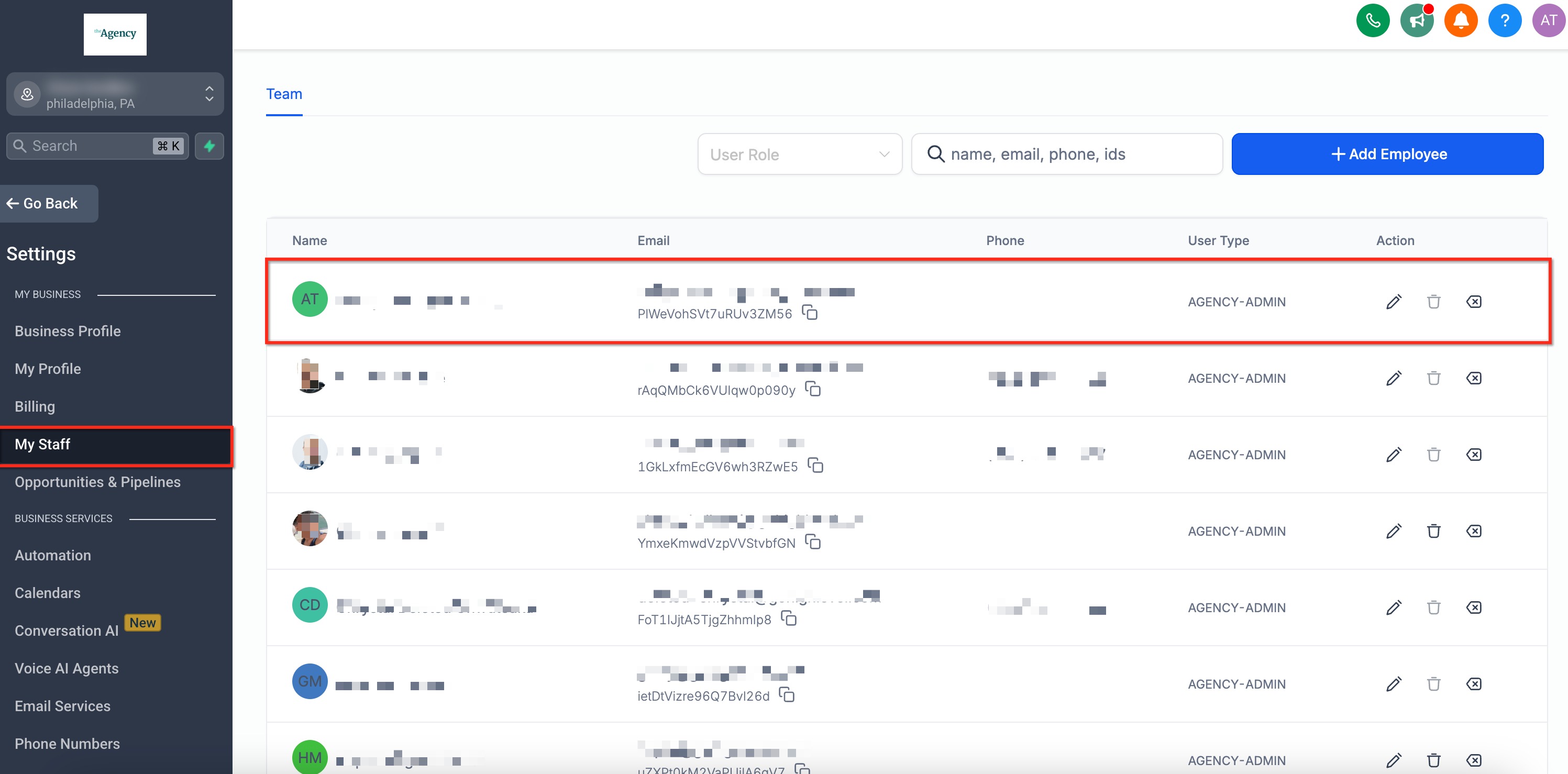Copy ID rAqQMbCk6VUlqw0p090y using copy icon
This screenshot has width=1568, height=774.
pos(813,389)
